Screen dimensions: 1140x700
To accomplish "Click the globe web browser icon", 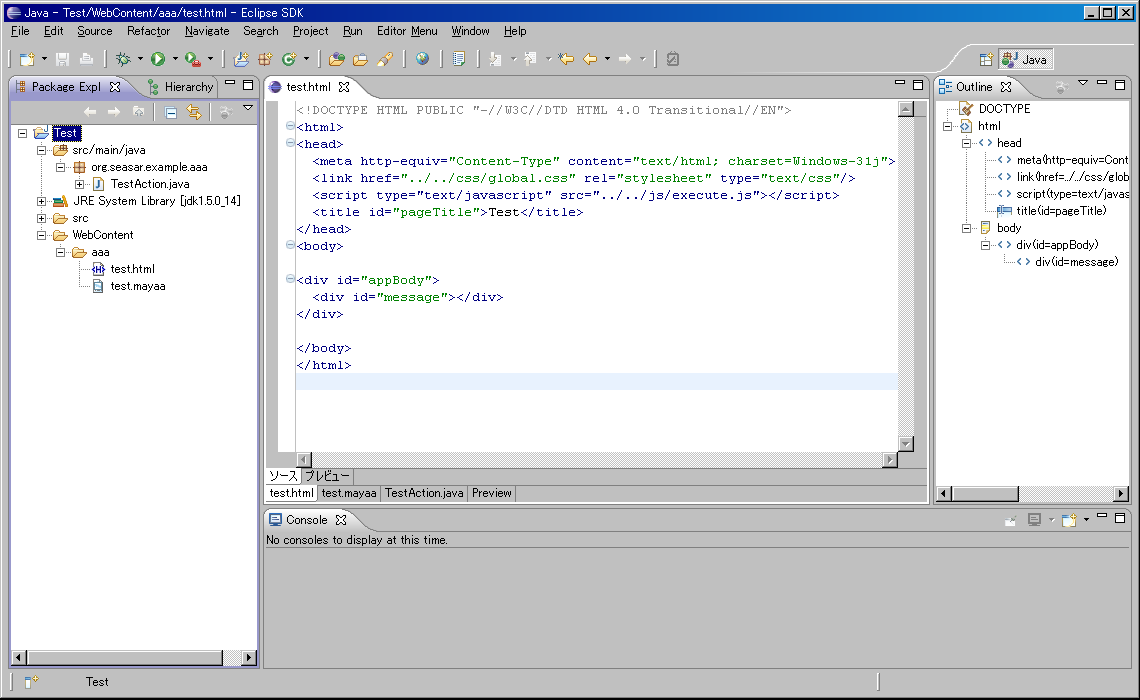I will [422, 59].
